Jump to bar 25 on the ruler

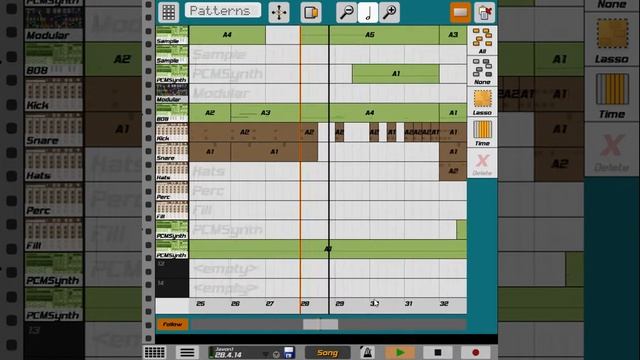tap(200, 304)
